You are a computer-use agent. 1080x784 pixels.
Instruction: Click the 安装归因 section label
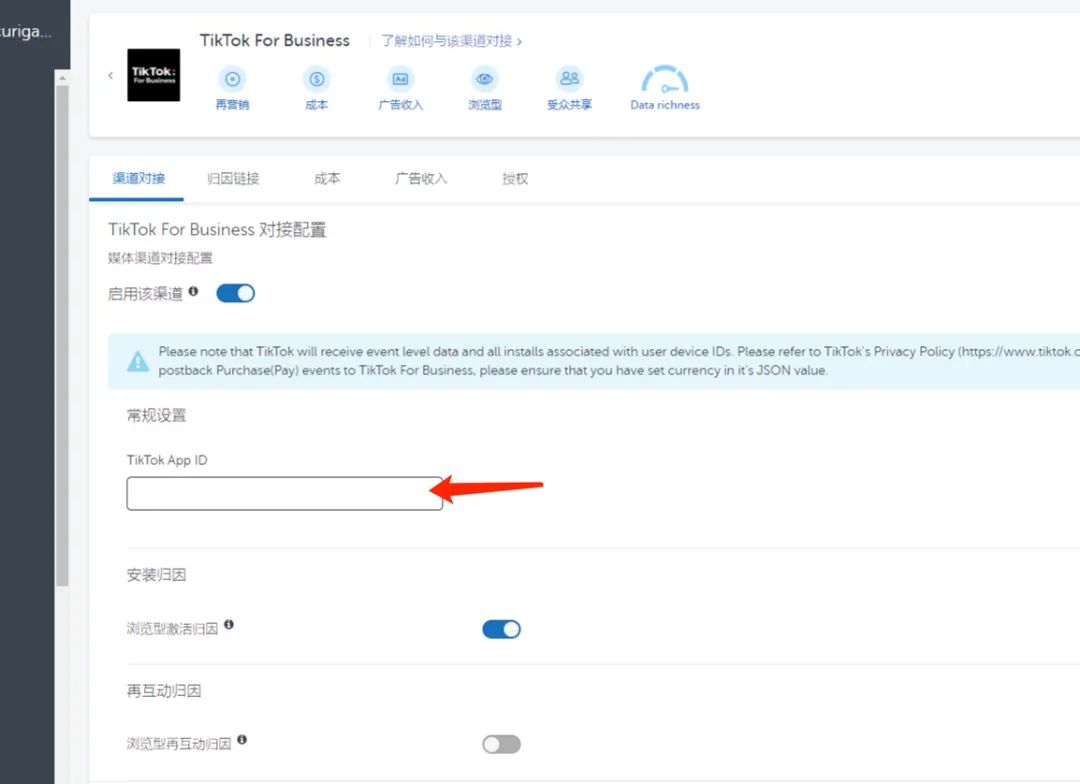pyautogui.click(x=156, y=575)
